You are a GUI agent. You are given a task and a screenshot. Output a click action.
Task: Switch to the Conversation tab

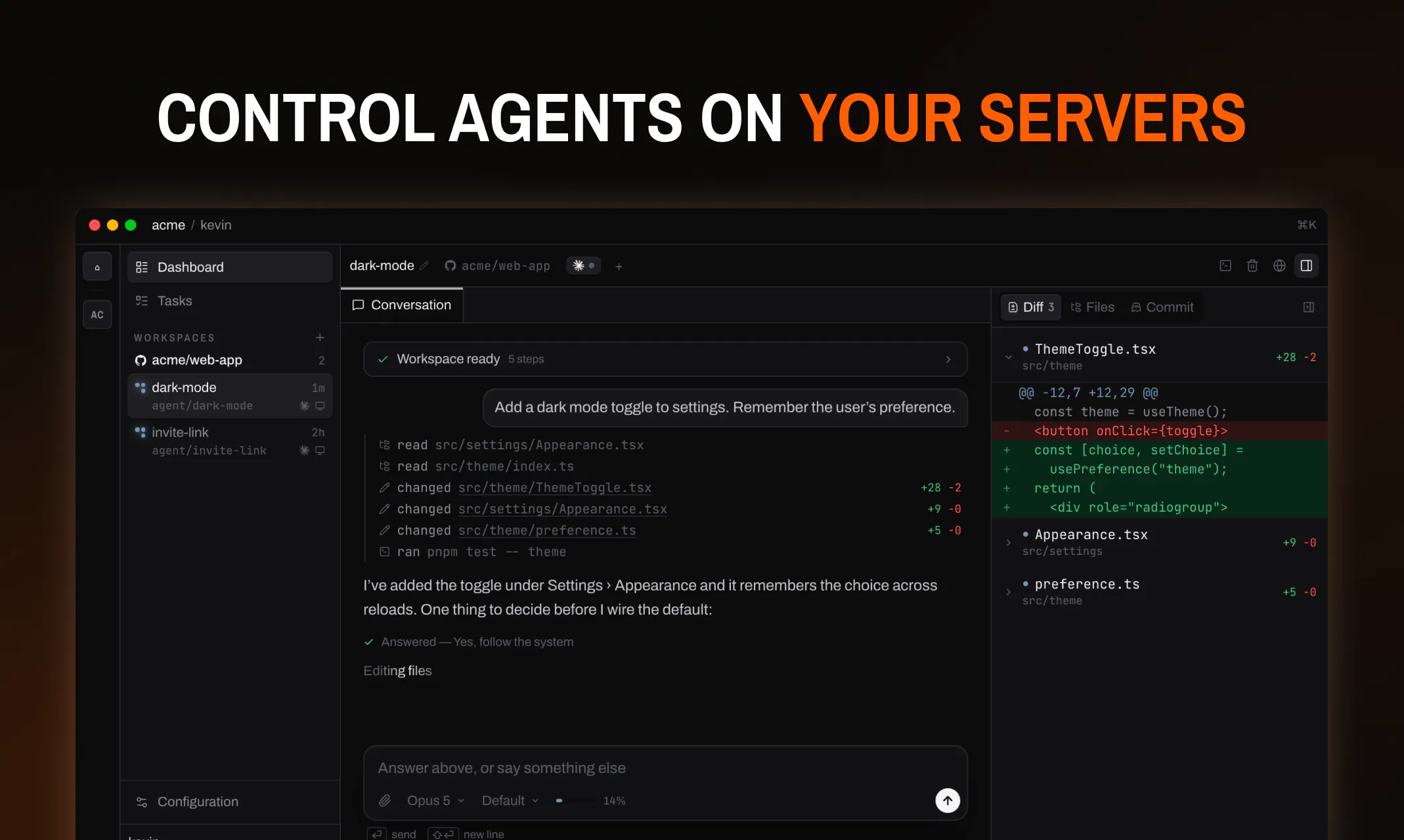click(x=402, y=305)
